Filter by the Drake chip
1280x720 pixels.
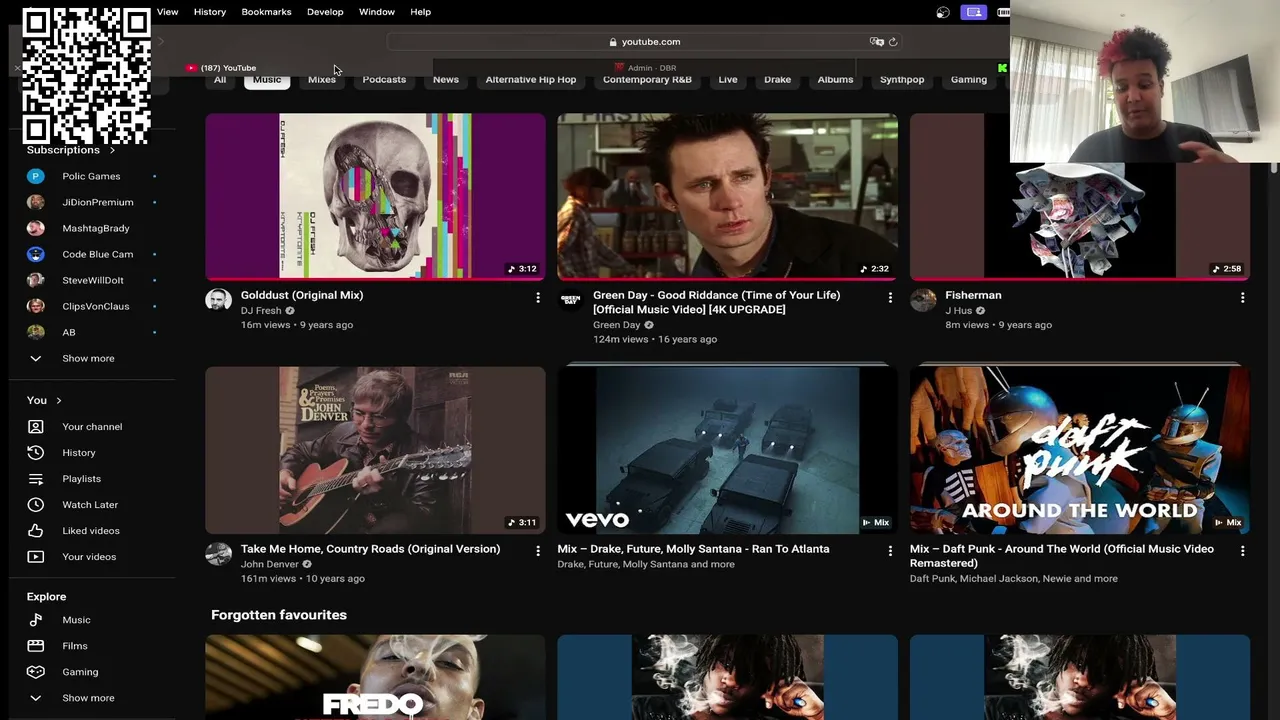[x=777, y=80]
